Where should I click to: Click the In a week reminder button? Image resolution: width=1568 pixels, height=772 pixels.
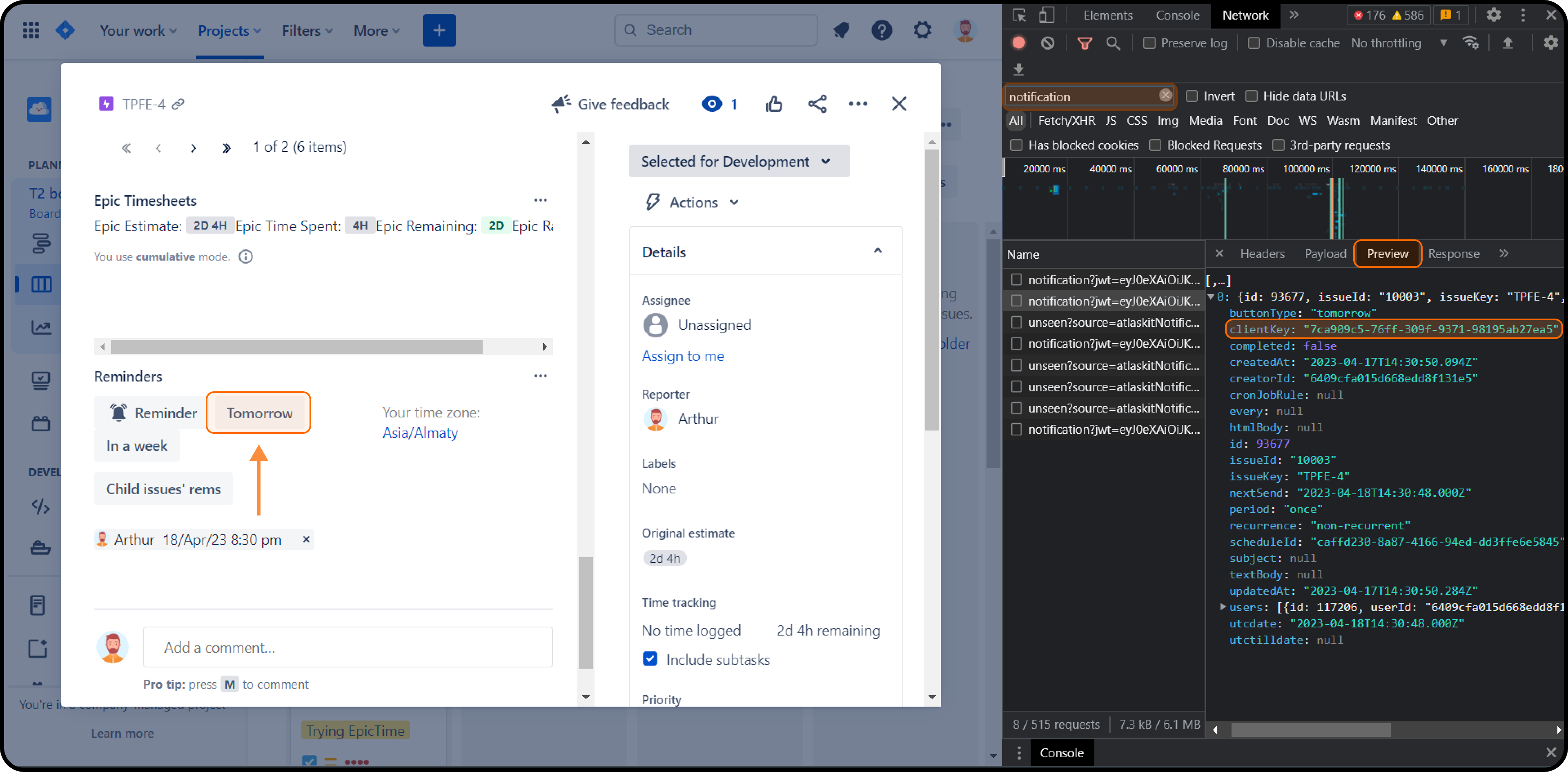[136, 446]
